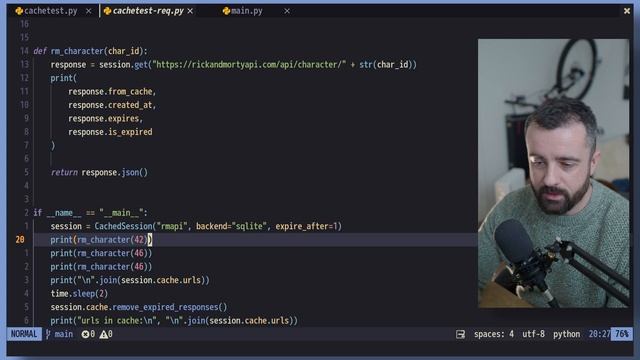
Task: Click the python filetype indicator
Action: pos(567,334)
